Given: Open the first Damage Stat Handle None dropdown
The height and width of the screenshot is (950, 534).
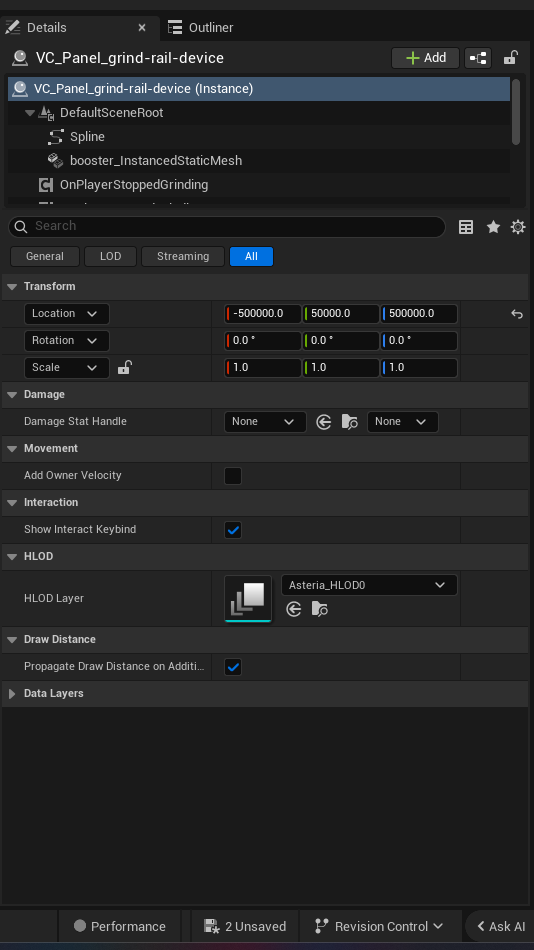Looking at the screenshot, I should 265,422.
